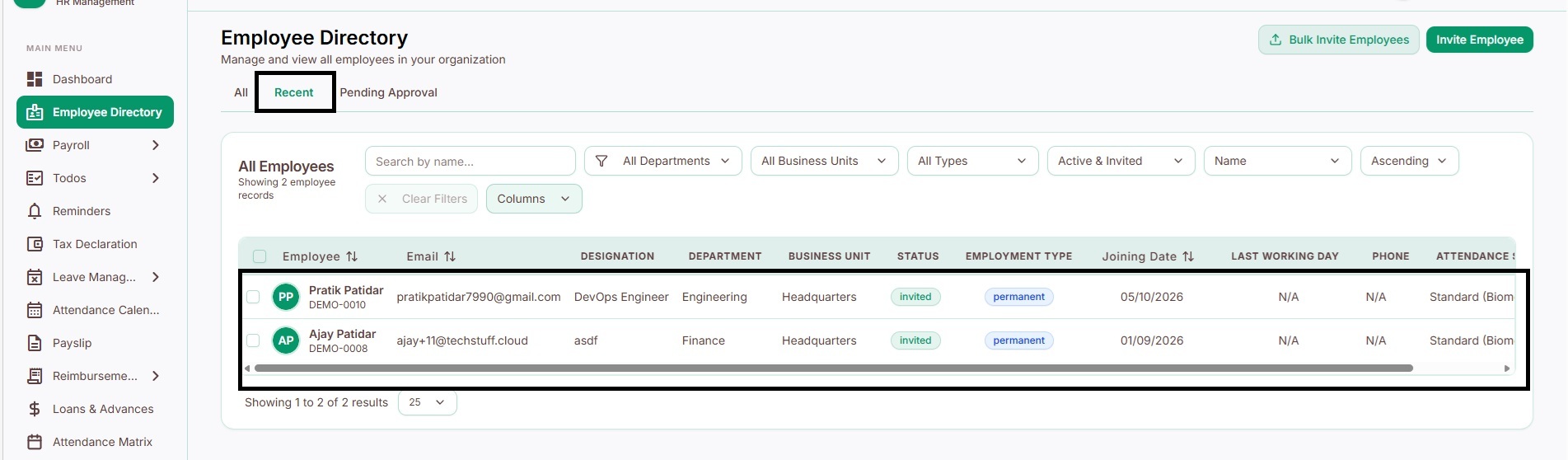
Task: Click the Tax Declaration icon
Action: 35,244
